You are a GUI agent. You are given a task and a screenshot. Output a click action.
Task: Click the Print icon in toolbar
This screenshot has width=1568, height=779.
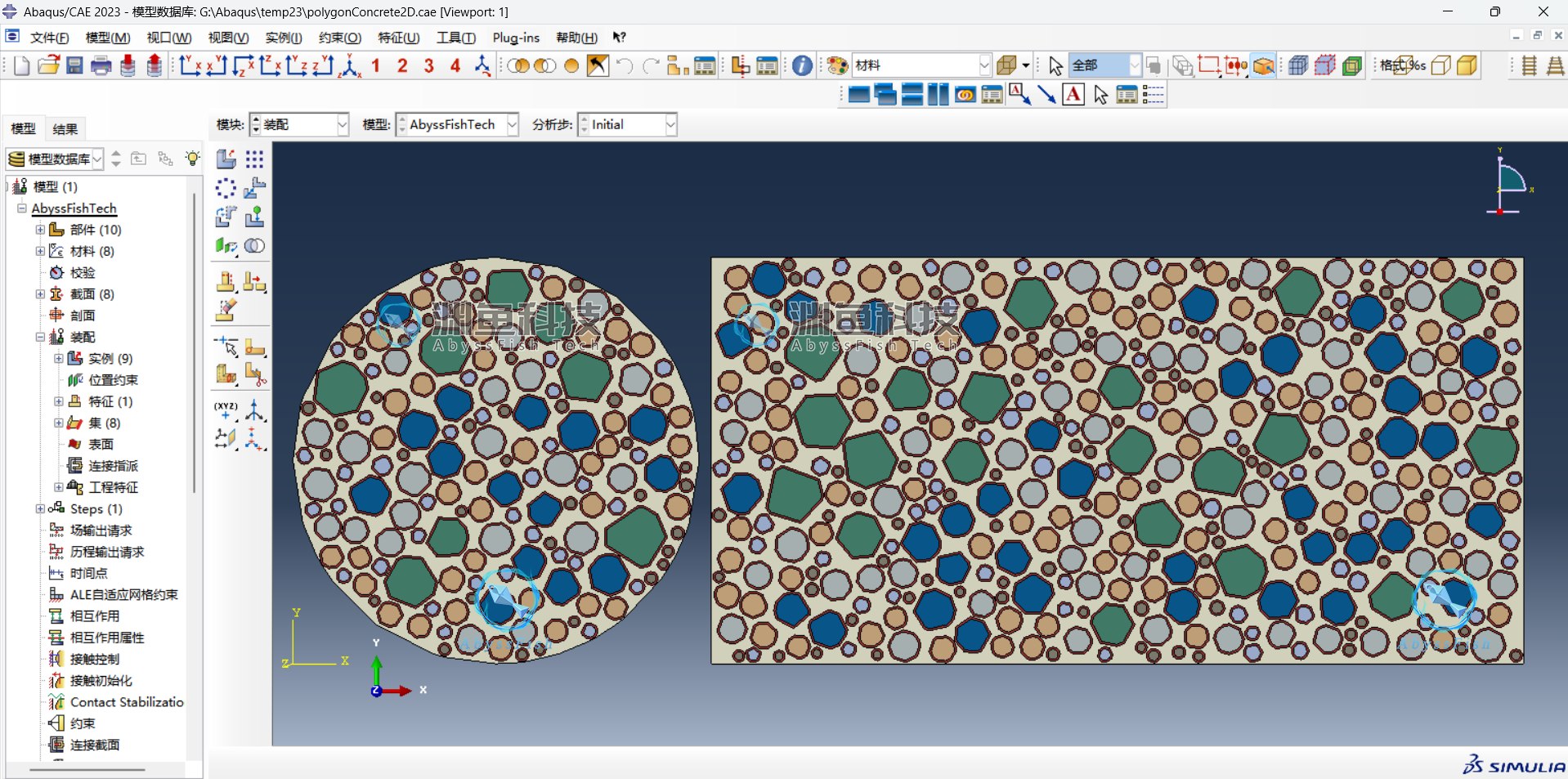coord(101,66)
